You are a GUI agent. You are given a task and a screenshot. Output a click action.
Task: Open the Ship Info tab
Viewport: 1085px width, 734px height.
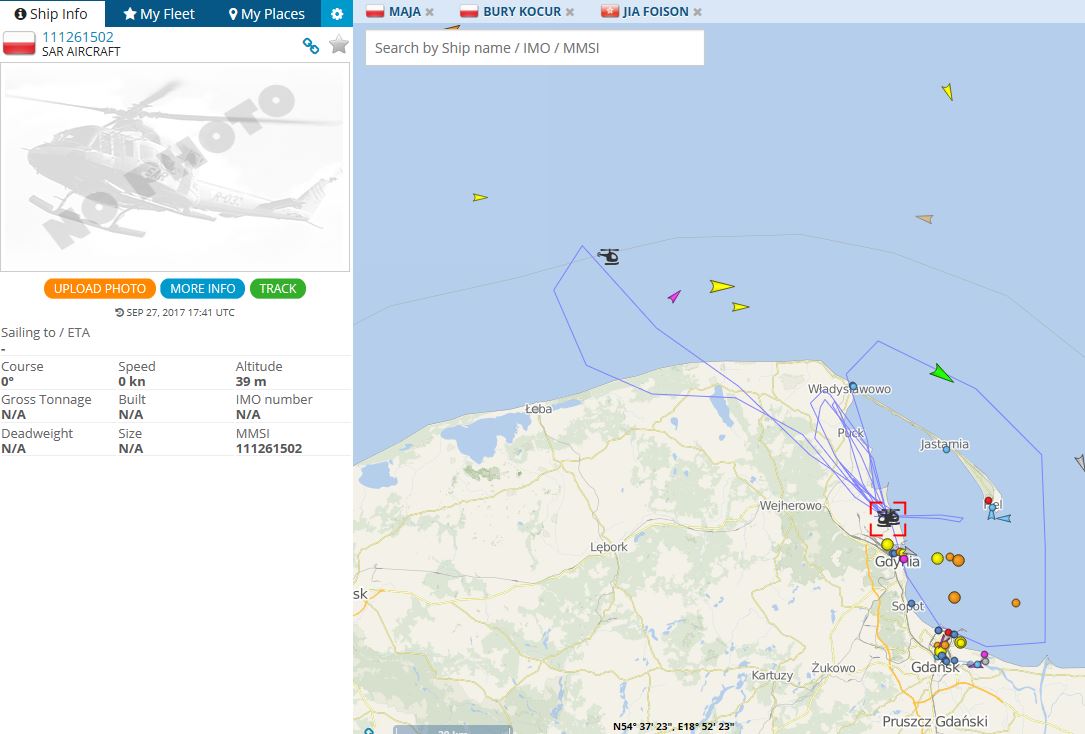click(x=51, y=14)
